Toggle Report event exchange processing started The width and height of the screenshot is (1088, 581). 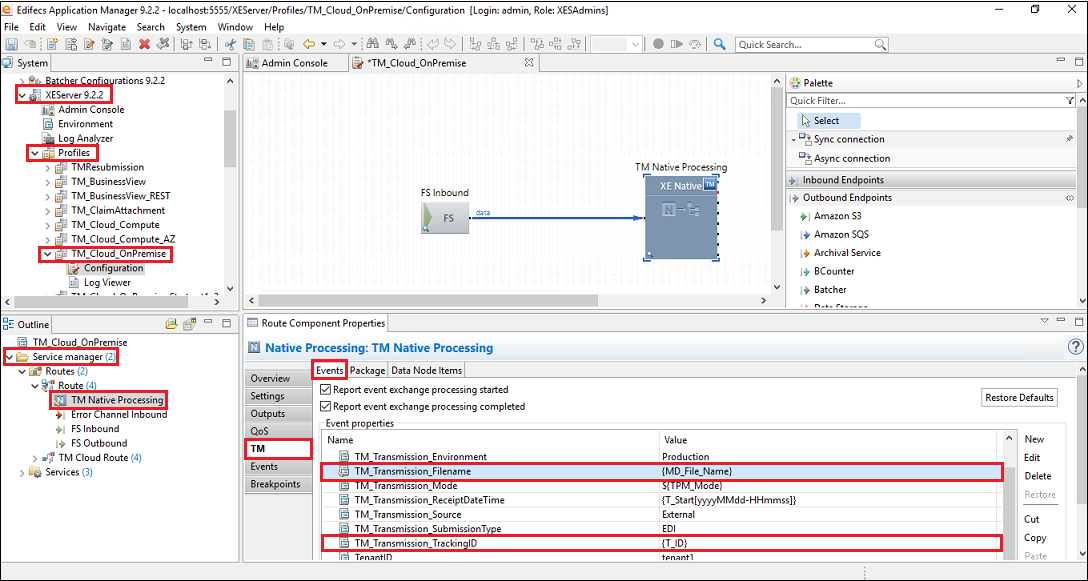[x=325, y=389]
